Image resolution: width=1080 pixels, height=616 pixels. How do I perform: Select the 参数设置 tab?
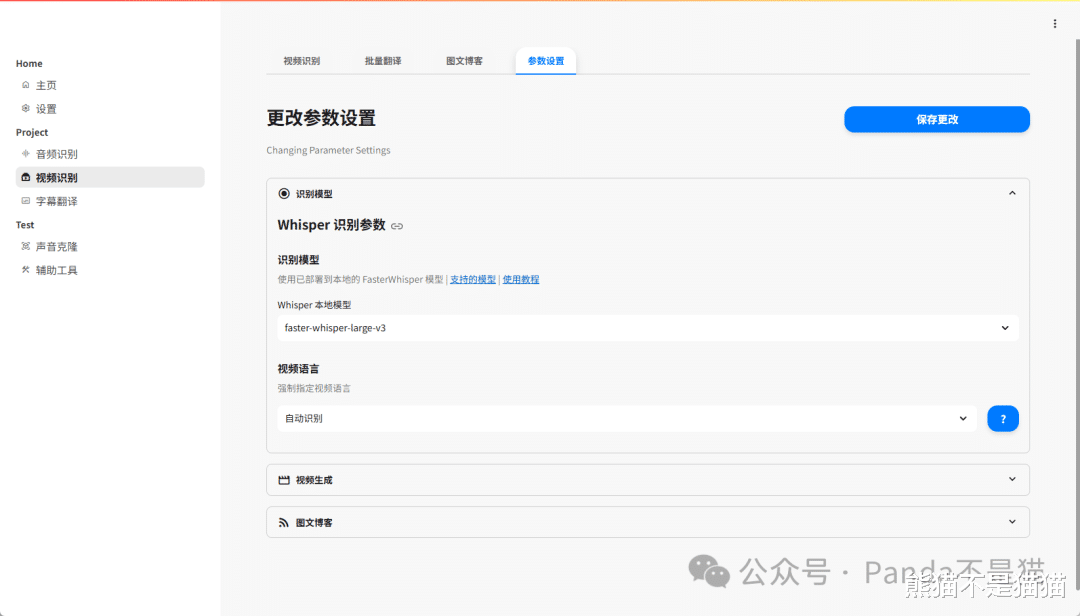click(x=546, y=61)
